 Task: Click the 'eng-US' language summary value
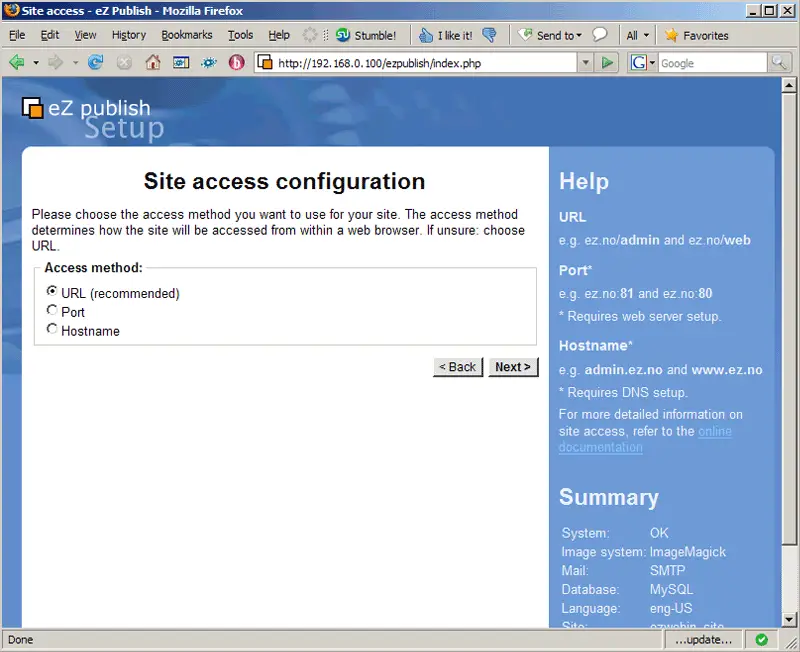670,608
